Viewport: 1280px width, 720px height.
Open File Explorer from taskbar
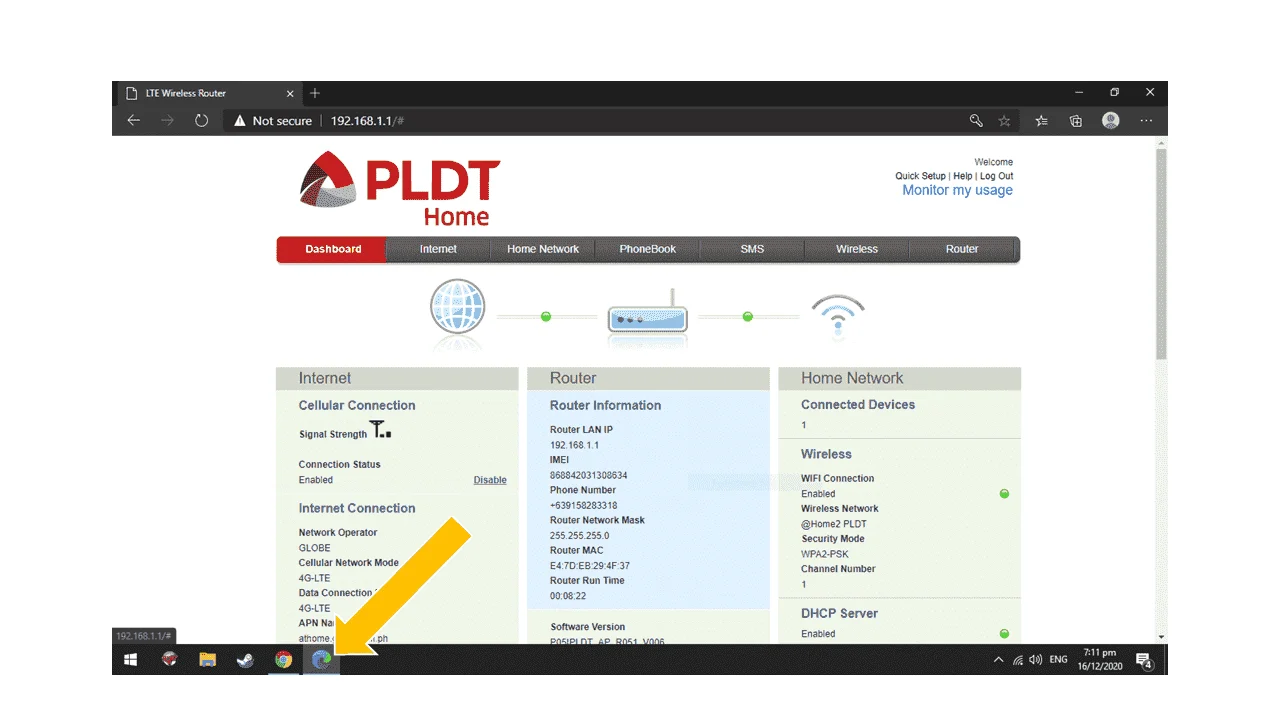click(x=207, y=660)
